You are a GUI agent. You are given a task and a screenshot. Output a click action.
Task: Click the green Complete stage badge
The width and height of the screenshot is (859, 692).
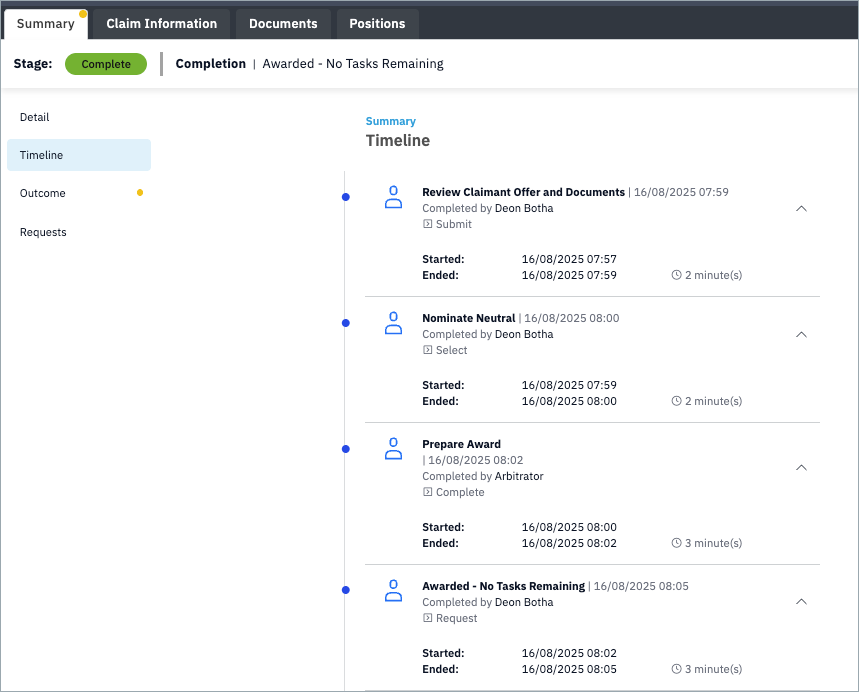pyautogui.click(x=106, y=64)
